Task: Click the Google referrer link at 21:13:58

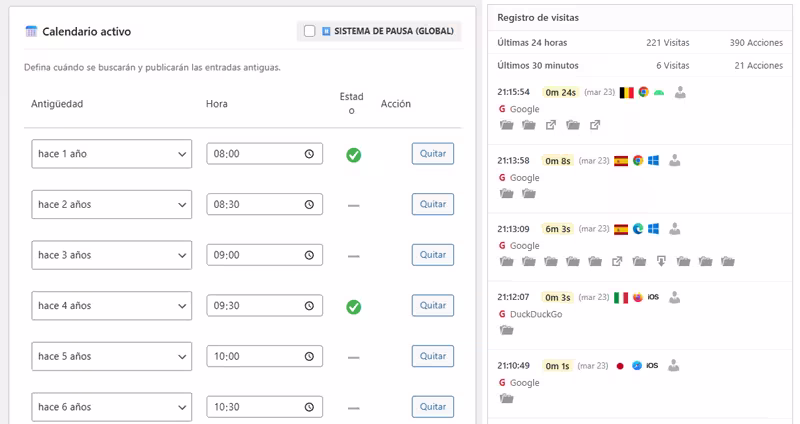Action: point(524,177)
